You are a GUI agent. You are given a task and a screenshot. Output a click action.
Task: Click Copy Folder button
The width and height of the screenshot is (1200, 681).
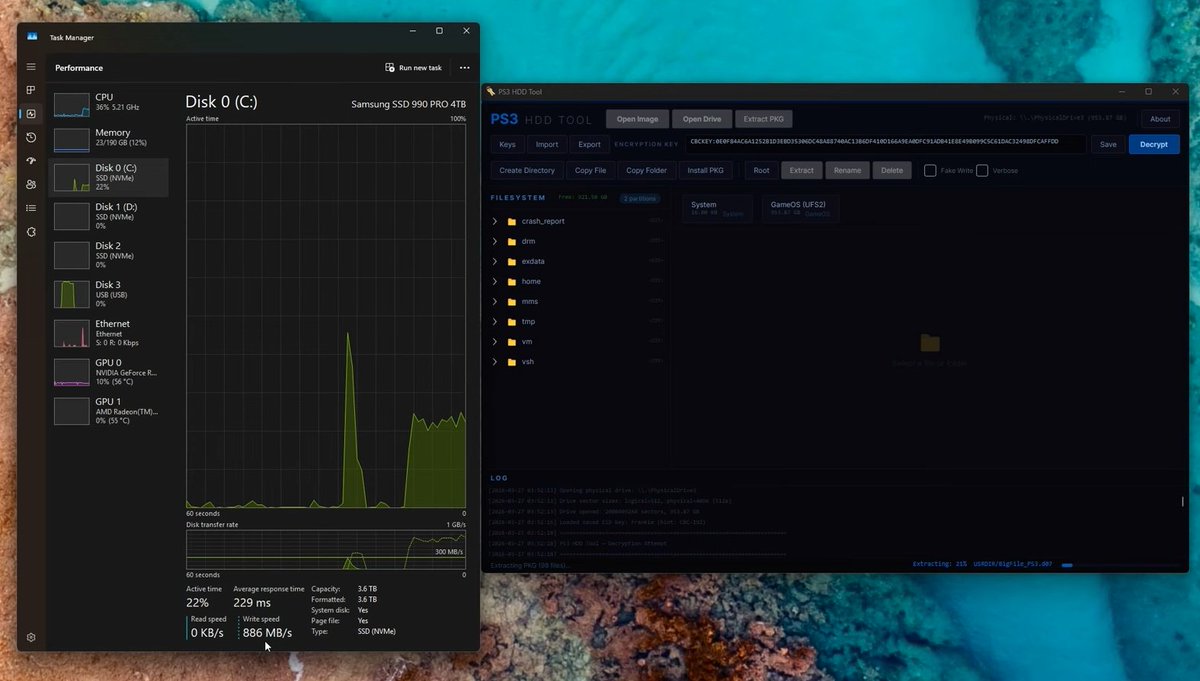(646, 170)
